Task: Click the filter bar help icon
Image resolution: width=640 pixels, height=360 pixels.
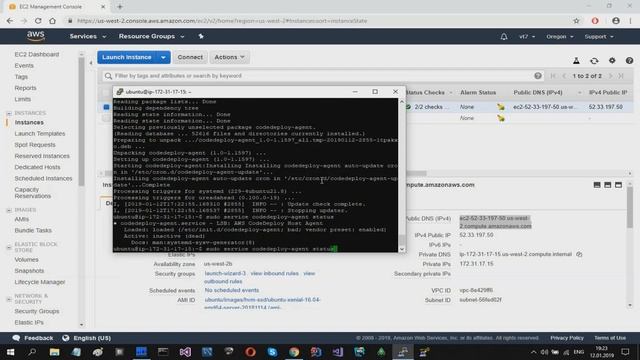Action: coord(538,76)
